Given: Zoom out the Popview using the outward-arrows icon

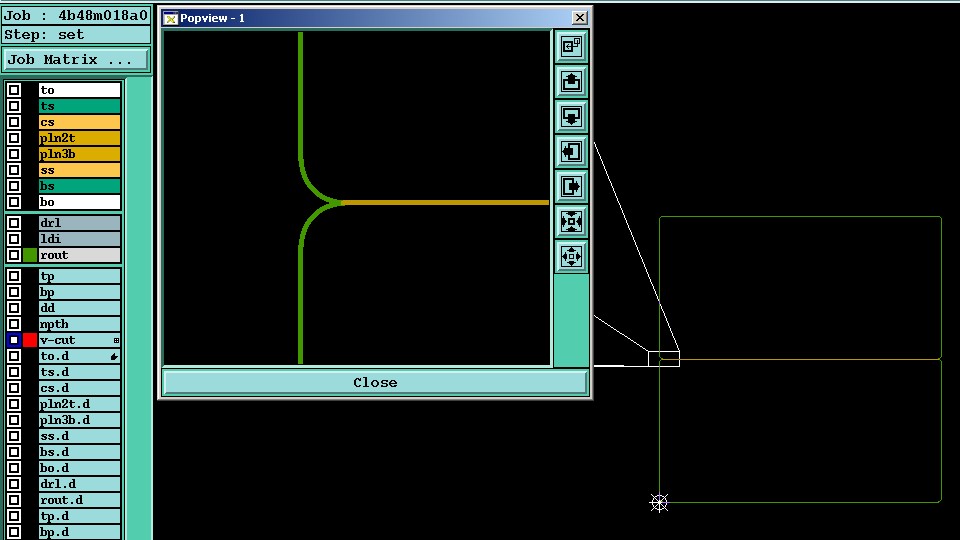Looking at the screenshot, I should tap(571, 256).
